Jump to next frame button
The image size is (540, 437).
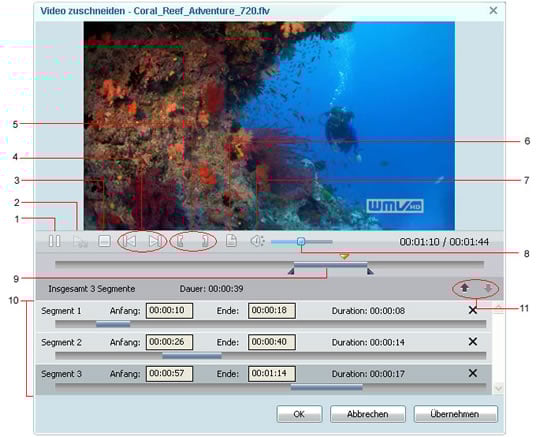click(x=155, y=241)
